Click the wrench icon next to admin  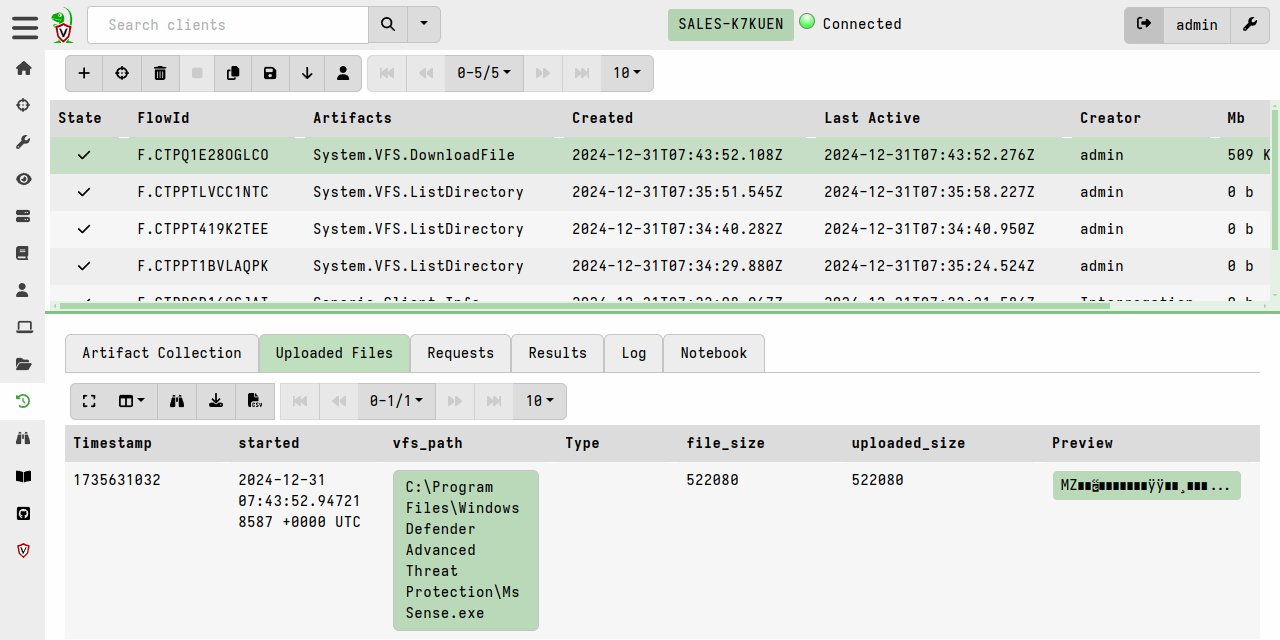click(x=1249, y=25)
